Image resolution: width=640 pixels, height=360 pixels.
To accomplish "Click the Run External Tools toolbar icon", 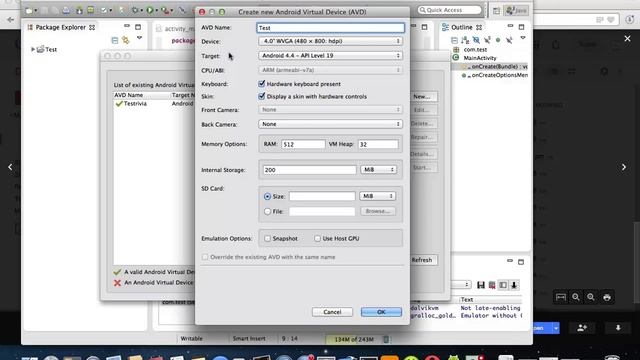I will point(165,10).
